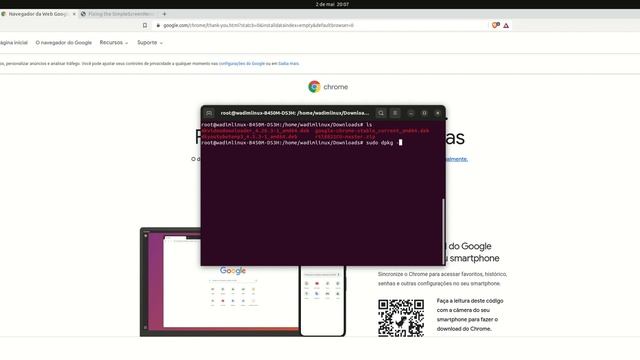The width and height of the screenshot is (640, 360).
Task: Expand the Suporte dropdown
Action: 149,42
